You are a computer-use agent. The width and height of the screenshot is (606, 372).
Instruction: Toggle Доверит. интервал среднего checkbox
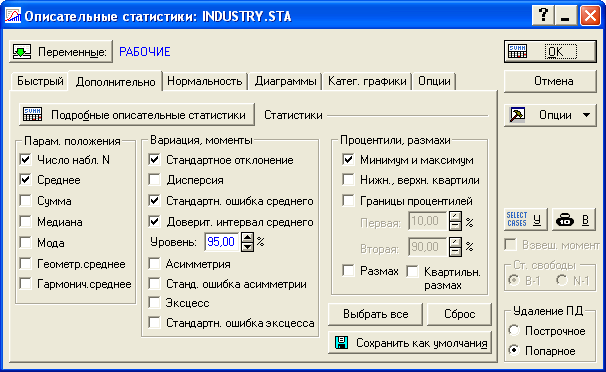(x=155, y=221)
